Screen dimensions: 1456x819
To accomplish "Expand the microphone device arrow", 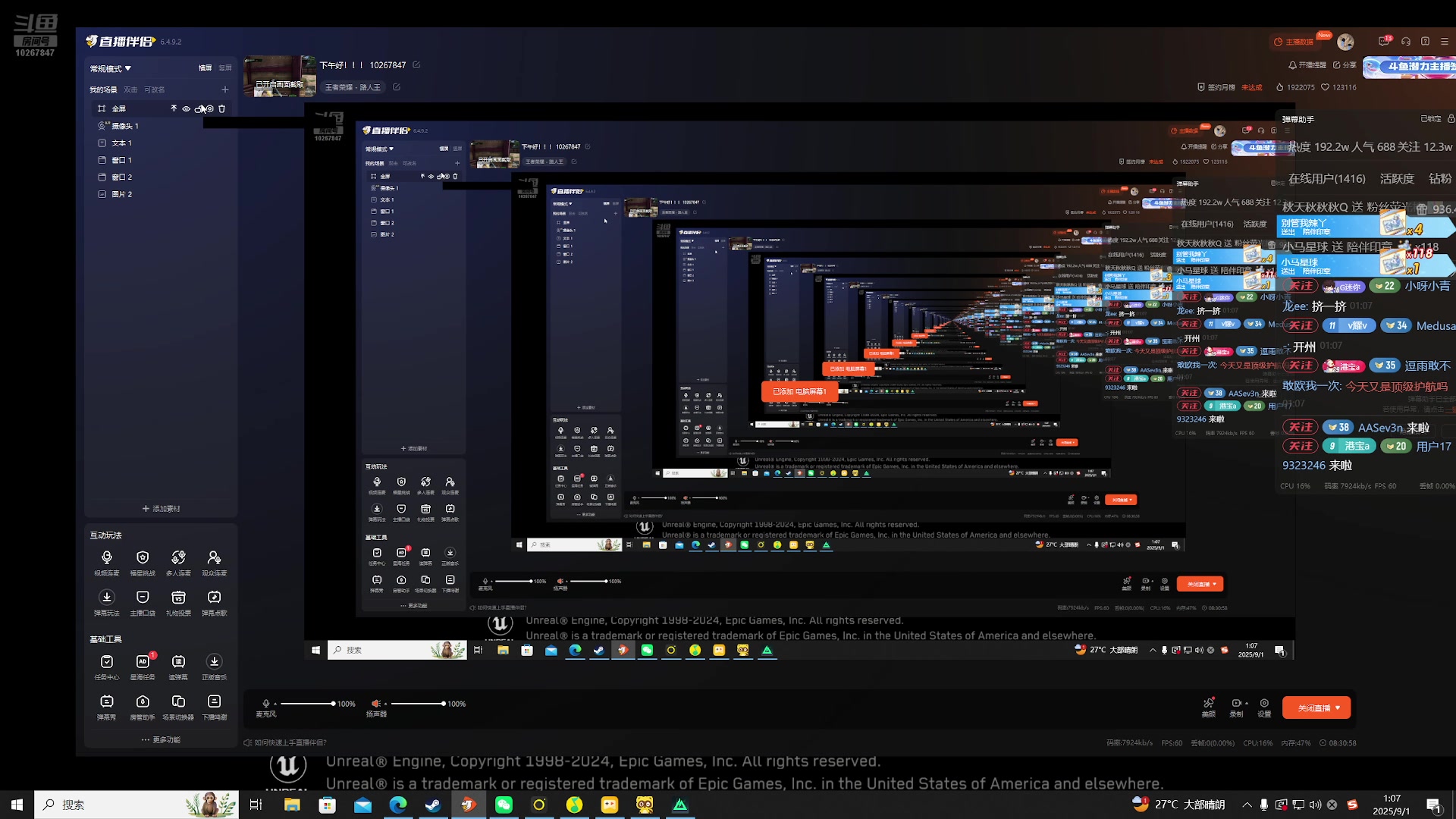I will (x=275, y=704).
